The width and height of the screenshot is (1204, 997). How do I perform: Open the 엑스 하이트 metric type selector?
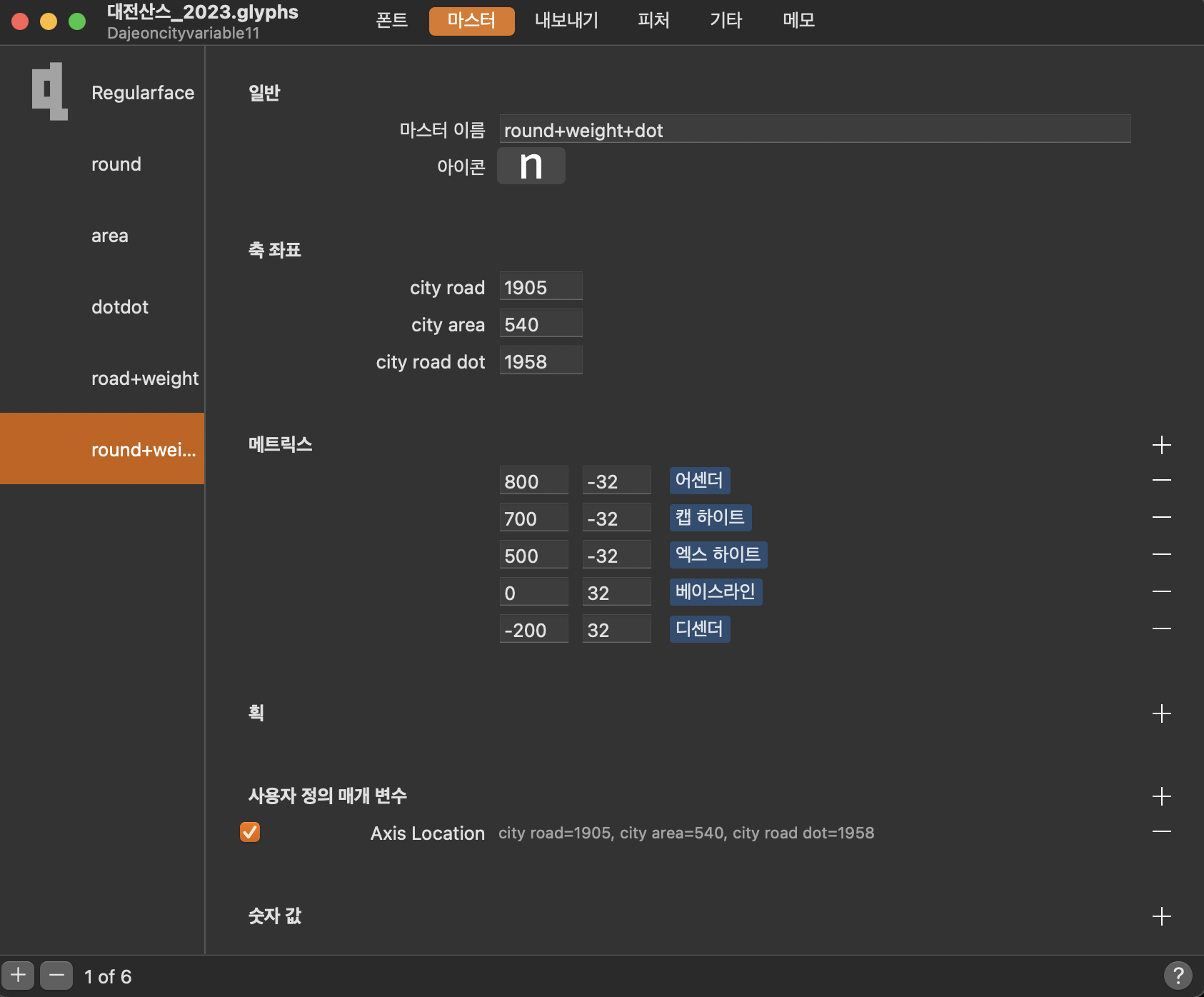718,554
